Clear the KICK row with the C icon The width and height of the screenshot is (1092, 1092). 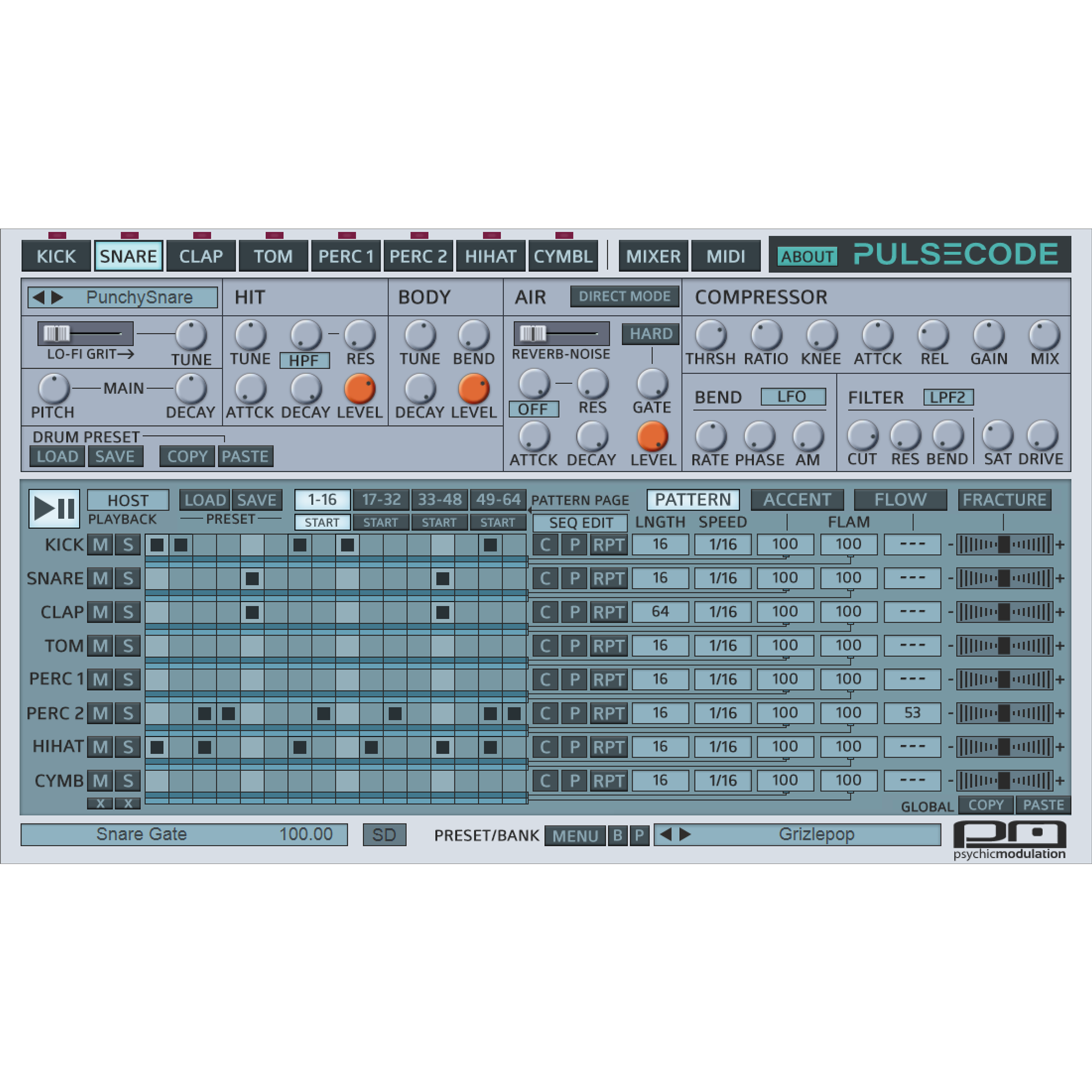tap(546, 544)
